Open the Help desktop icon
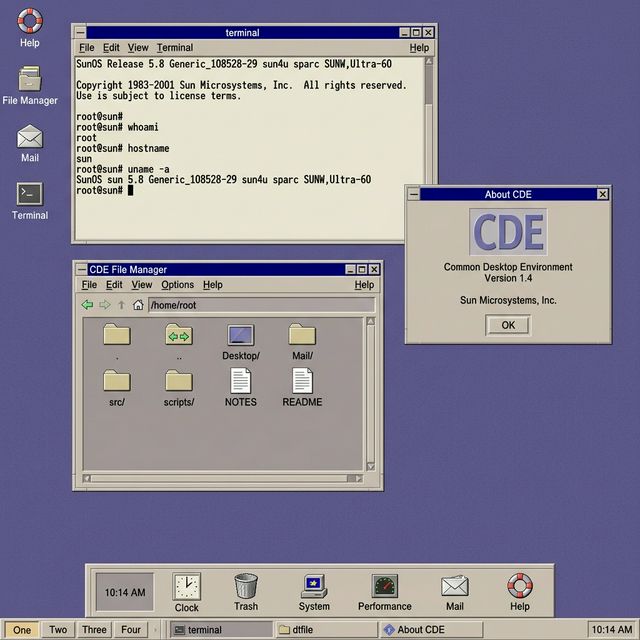The width and height of the screenshot is (640, 640). [30, 28]
